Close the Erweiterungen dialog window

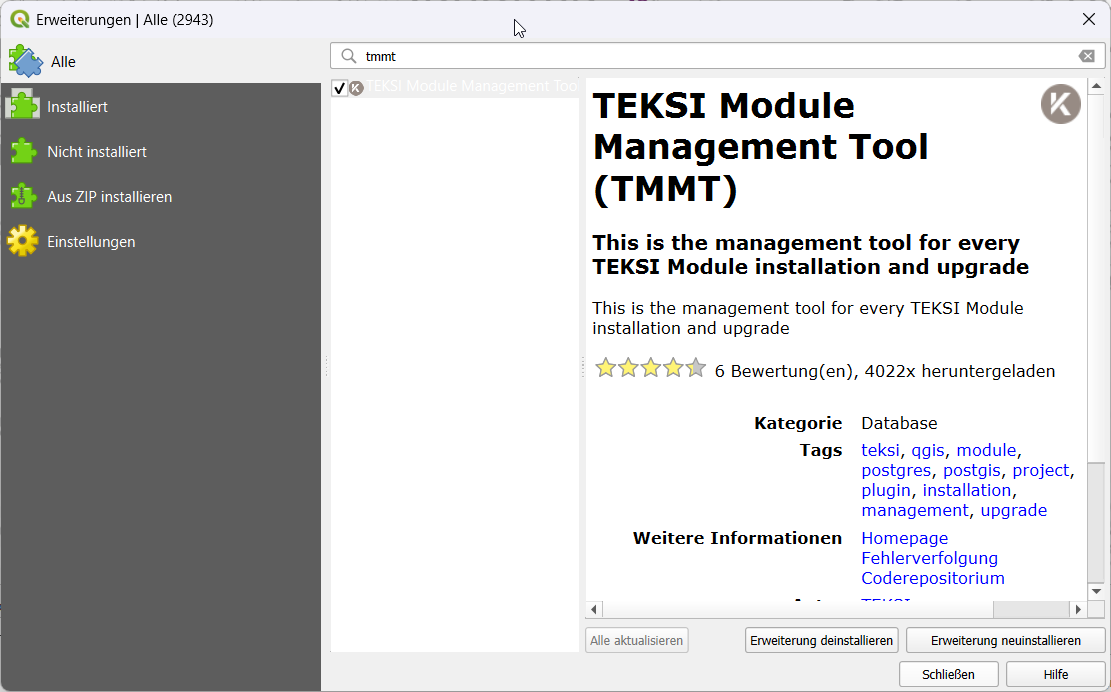click(x=1089, y=19)
